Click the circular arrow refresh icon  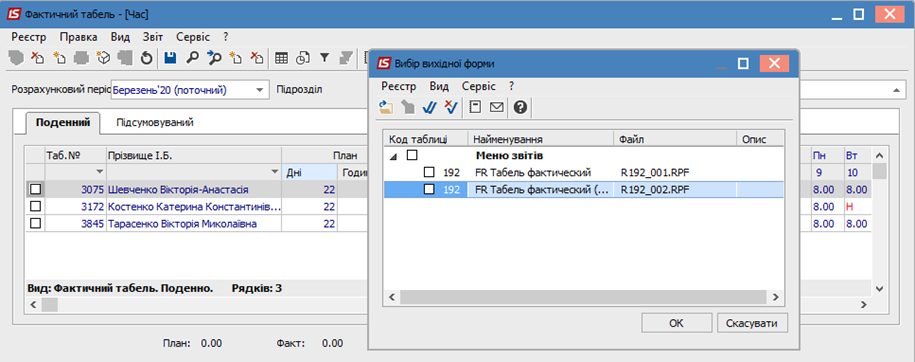click(146, 57)
